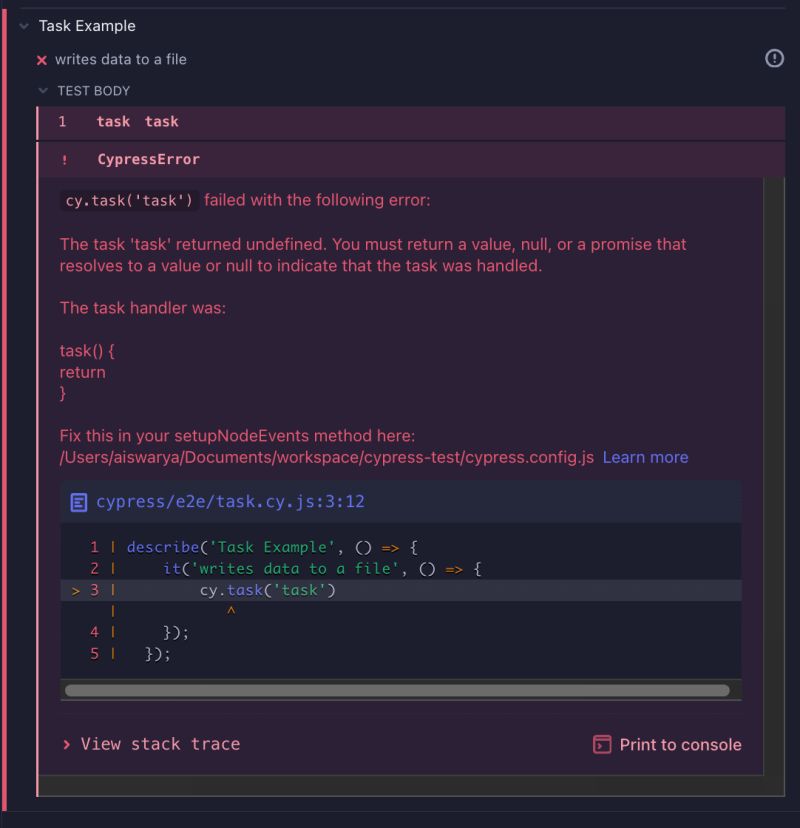
Task: Click 'Fix this in your setupNodeEvents' text
Action: click(x=237, y=436)
